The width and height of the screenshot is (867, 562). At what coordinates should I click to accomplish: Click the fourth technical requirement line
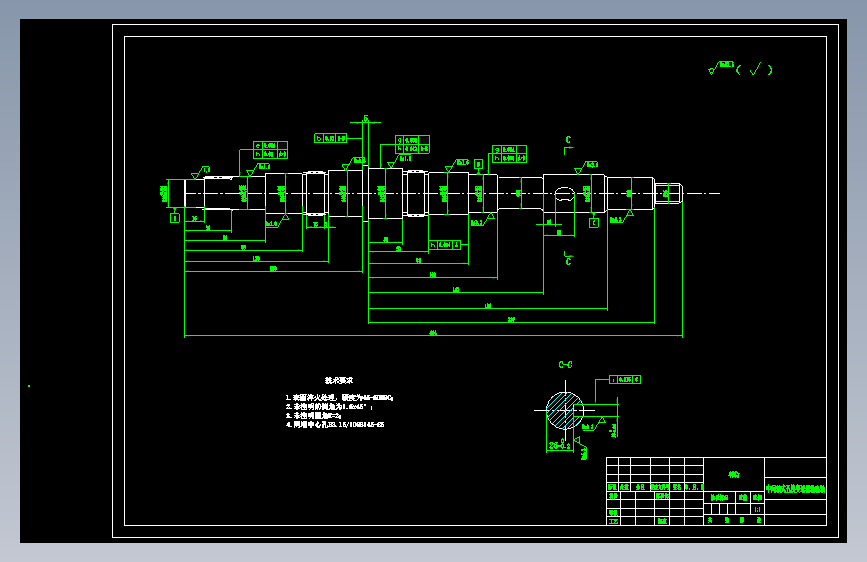click(335, 425)
